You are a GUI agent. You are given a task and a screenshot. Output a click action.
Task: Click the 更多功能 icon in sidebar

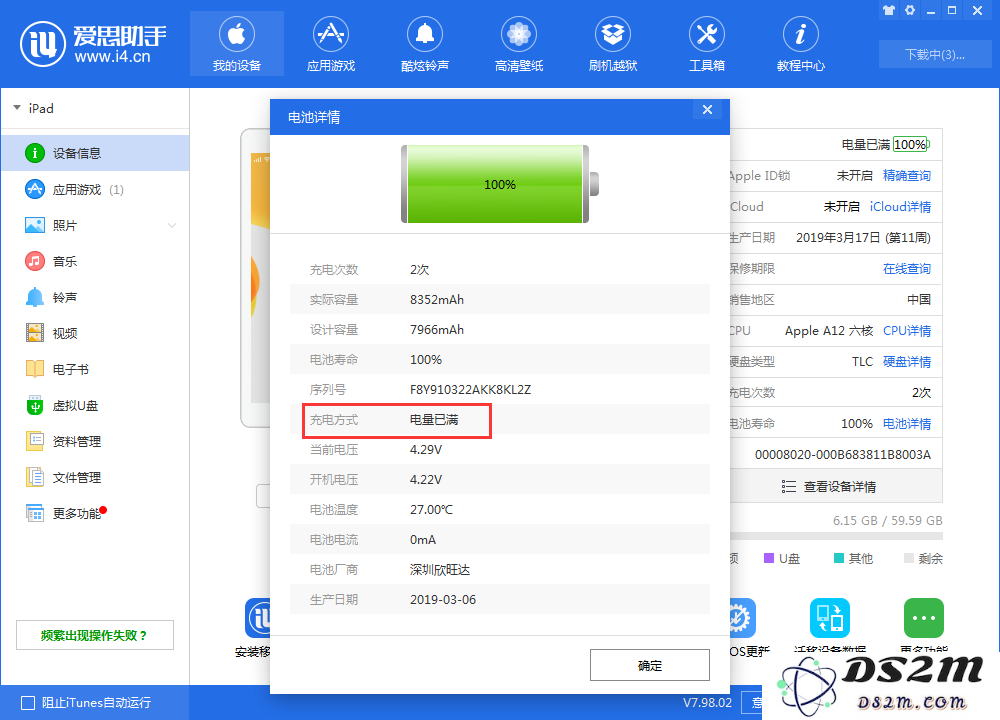point(34,513)
